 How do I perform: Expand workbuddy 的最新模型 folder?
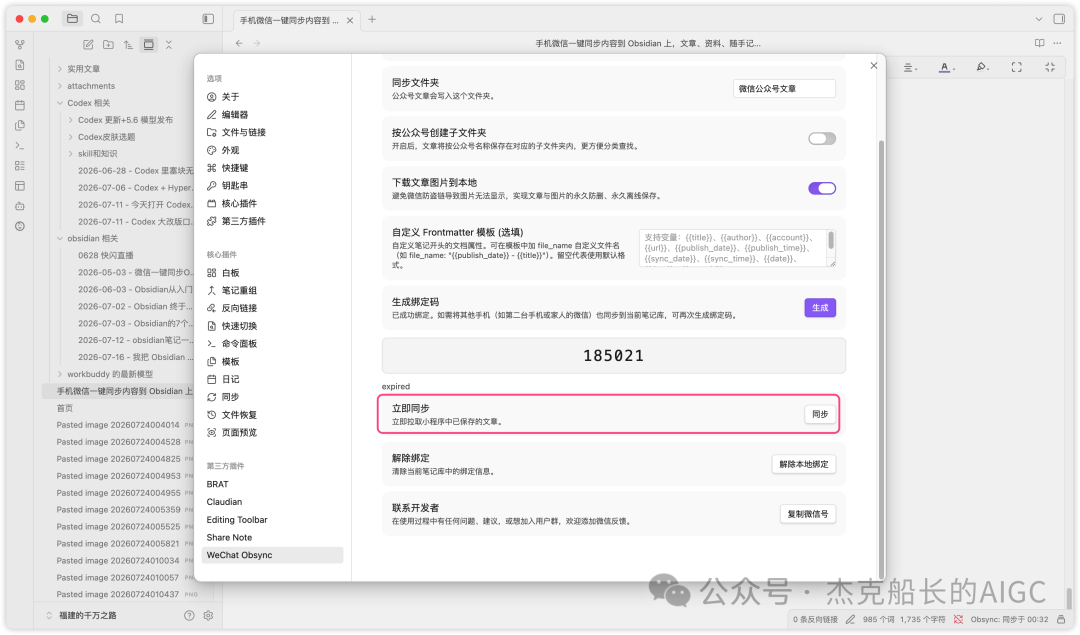pyautogui.click(x=60, y=374)
